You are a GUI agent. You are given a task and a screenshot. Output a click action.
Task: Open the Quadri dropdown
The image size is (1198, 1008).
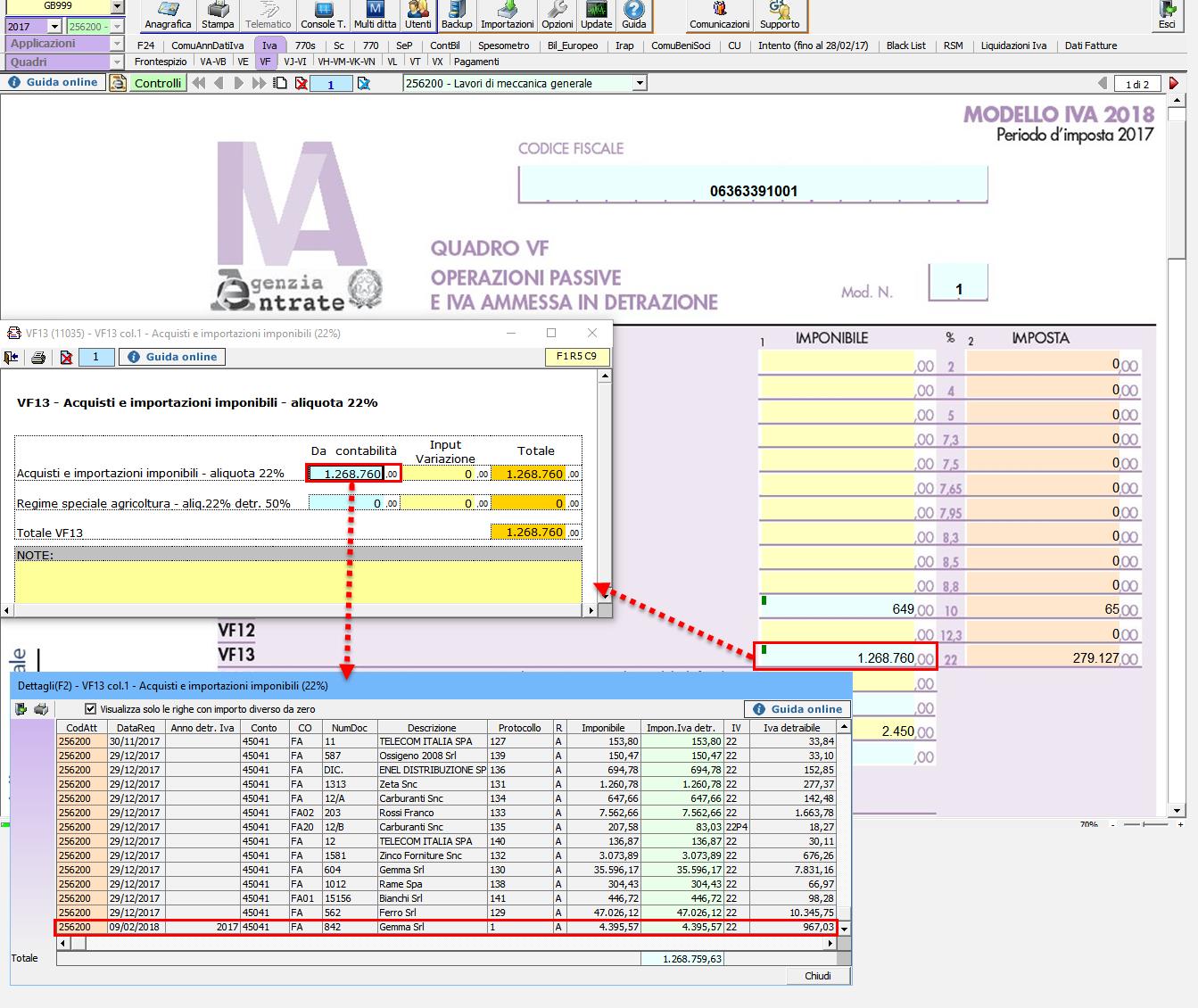pyautogui.click(x=117, y=62)
